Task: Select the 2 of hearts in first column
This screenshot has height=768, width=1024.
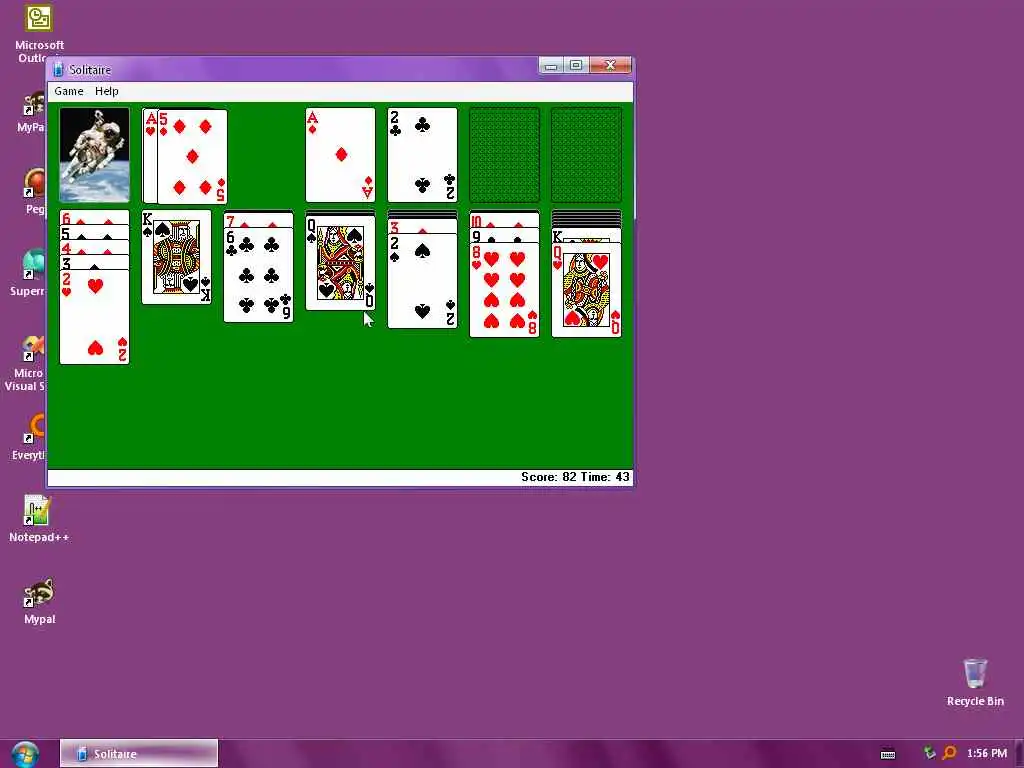Action: click(x=94, y=317)
